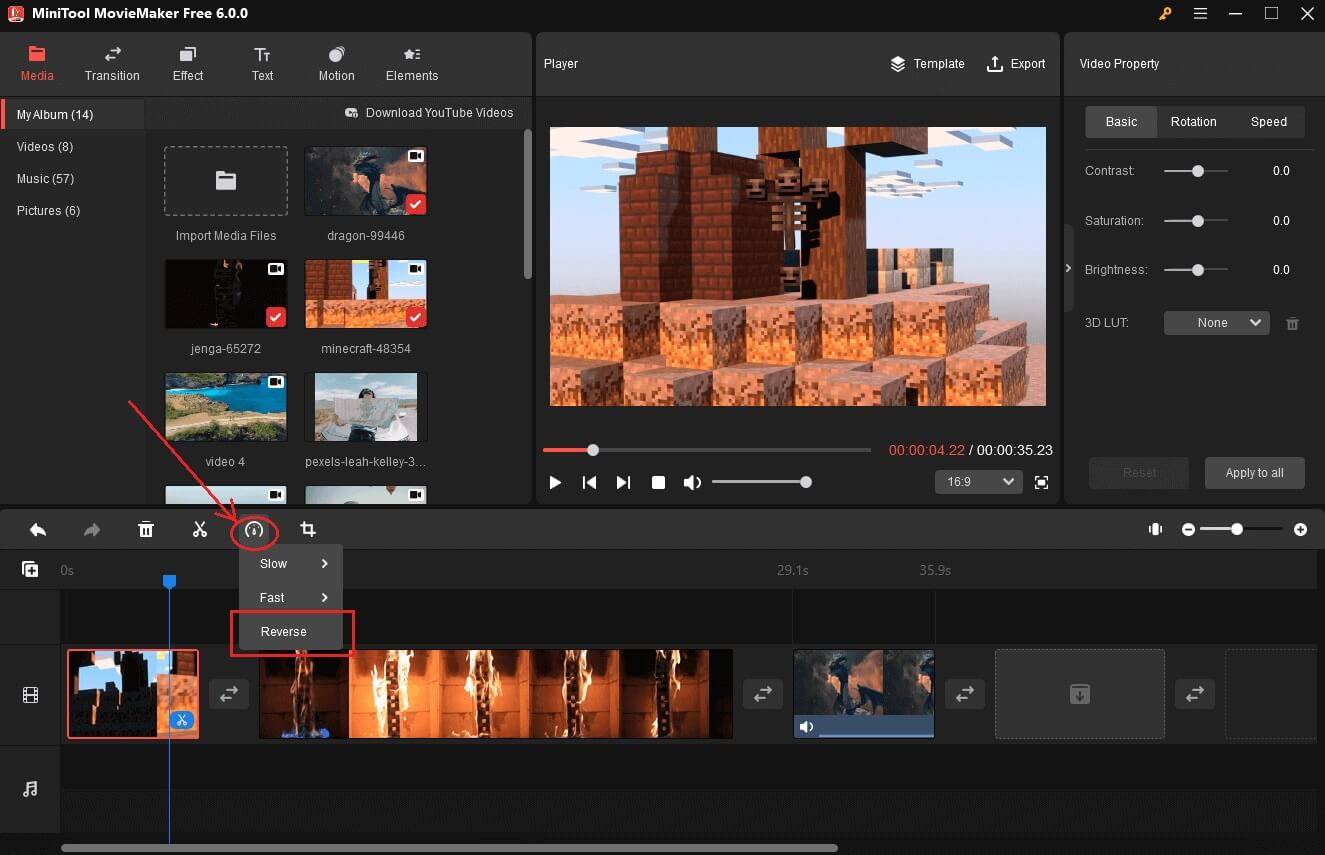Click Download YouTube Videos link

pos(429,113)
